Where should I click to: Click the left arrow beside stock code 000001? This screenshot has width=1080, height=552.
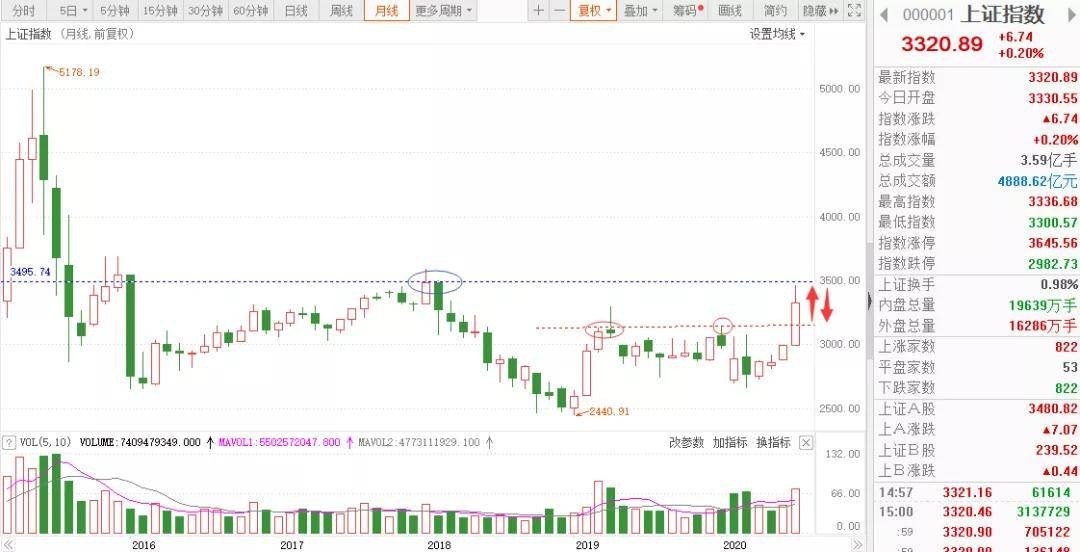click(x=884, y=14)
